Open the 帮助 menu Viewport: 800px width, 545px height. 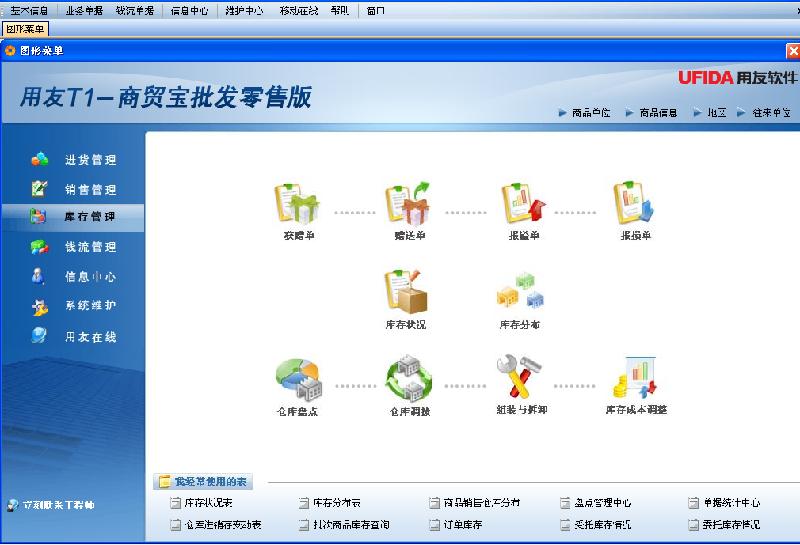339,10
